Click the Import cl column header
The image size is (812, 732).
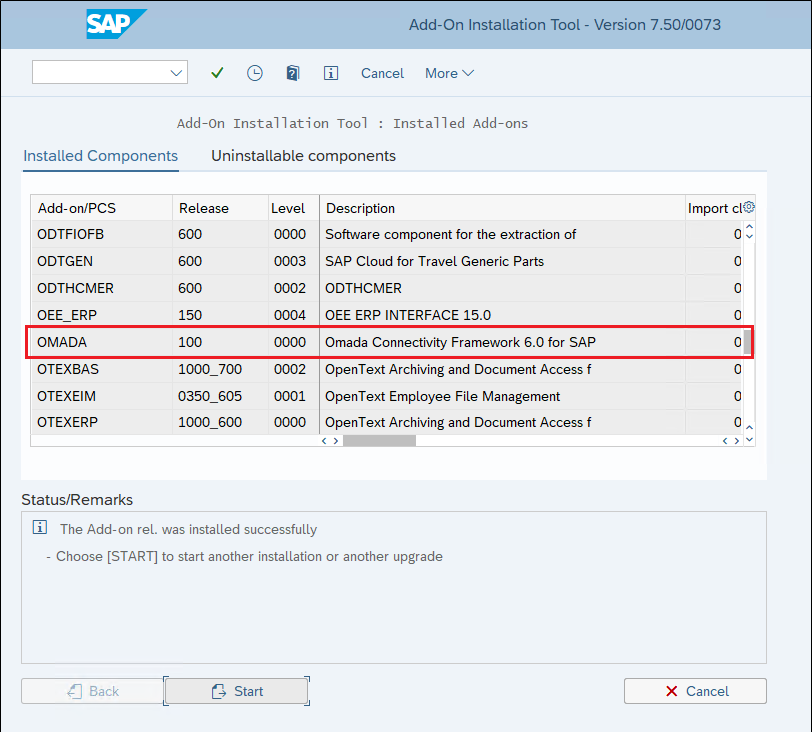click(714, 208)
